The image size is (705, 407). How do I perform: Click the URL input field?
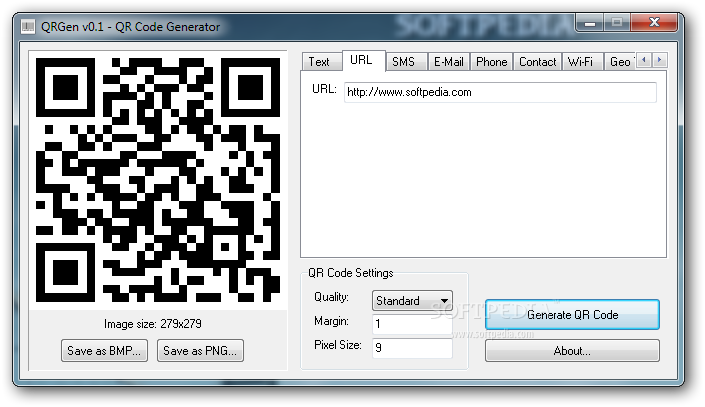click(500, 92)
